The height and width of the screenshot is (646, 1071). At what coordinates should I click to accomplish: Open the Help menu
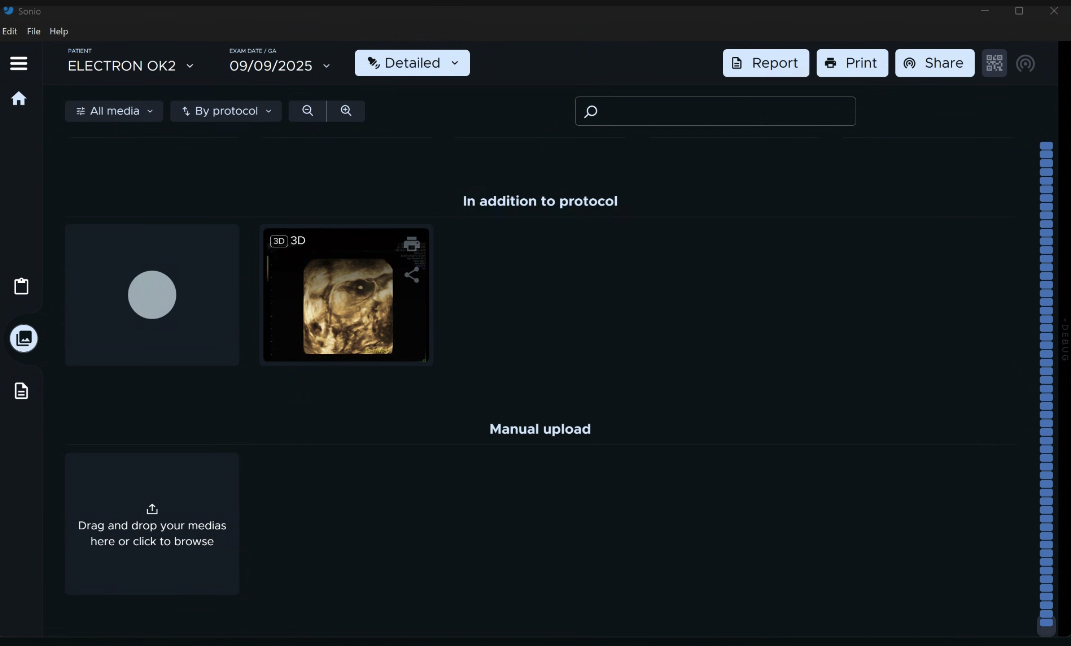[x=59, y=31]
